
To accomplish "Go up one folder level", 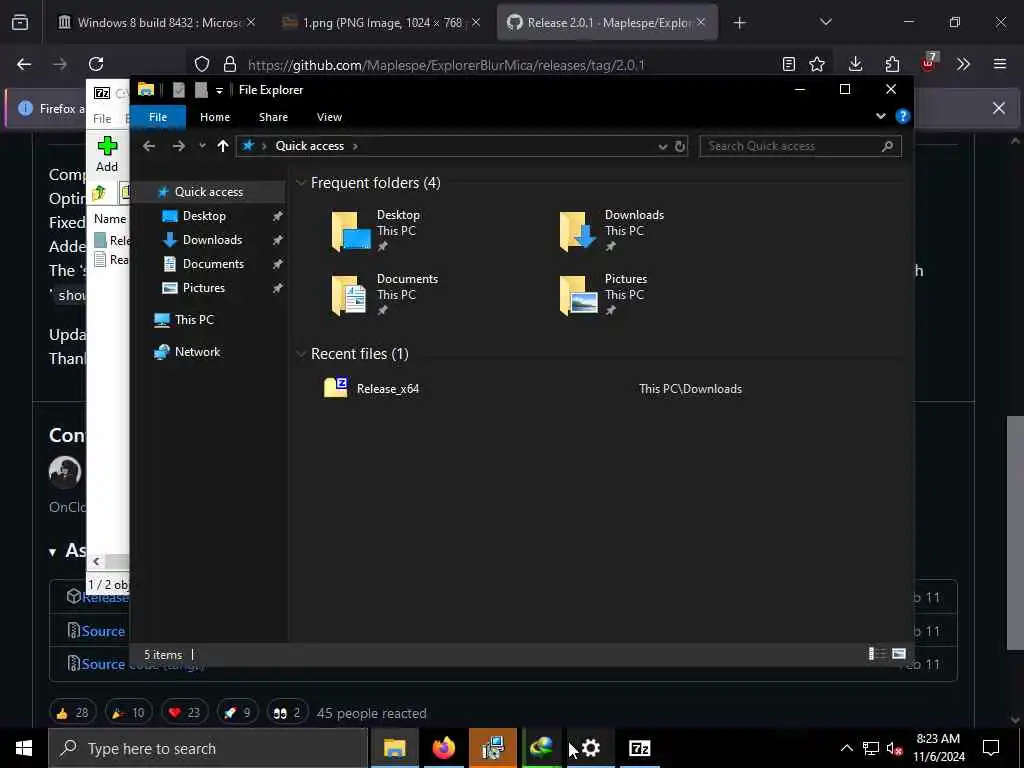I will click(223, 146).
